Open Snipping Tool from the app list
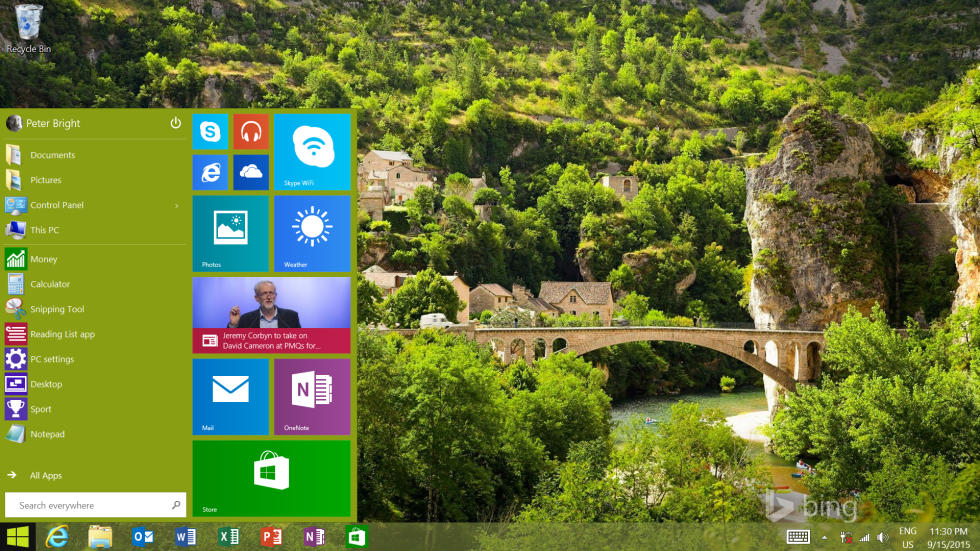The width and height of the screenshot is (980, 551). 57,309
